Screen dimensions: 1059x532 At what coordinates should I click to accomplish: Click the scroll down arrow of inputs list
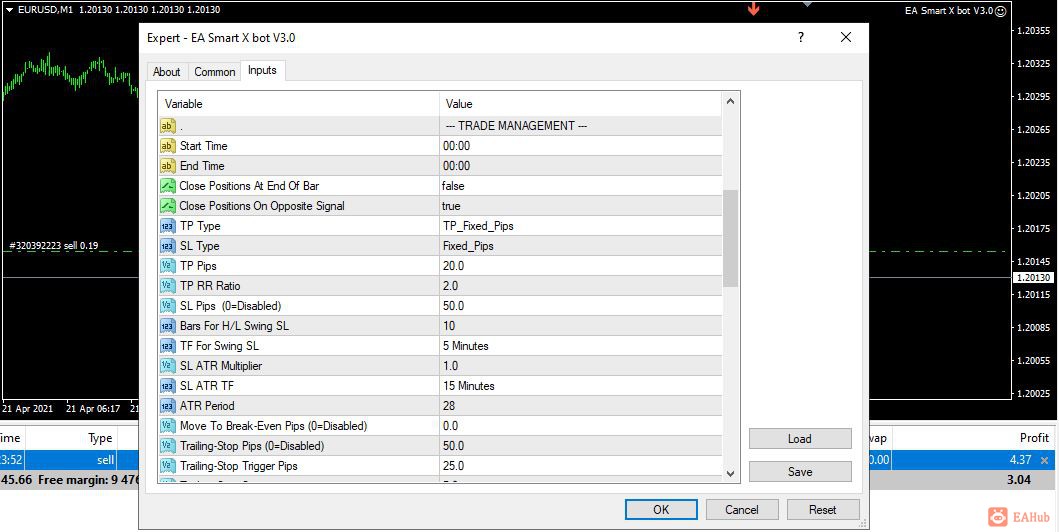730,474
